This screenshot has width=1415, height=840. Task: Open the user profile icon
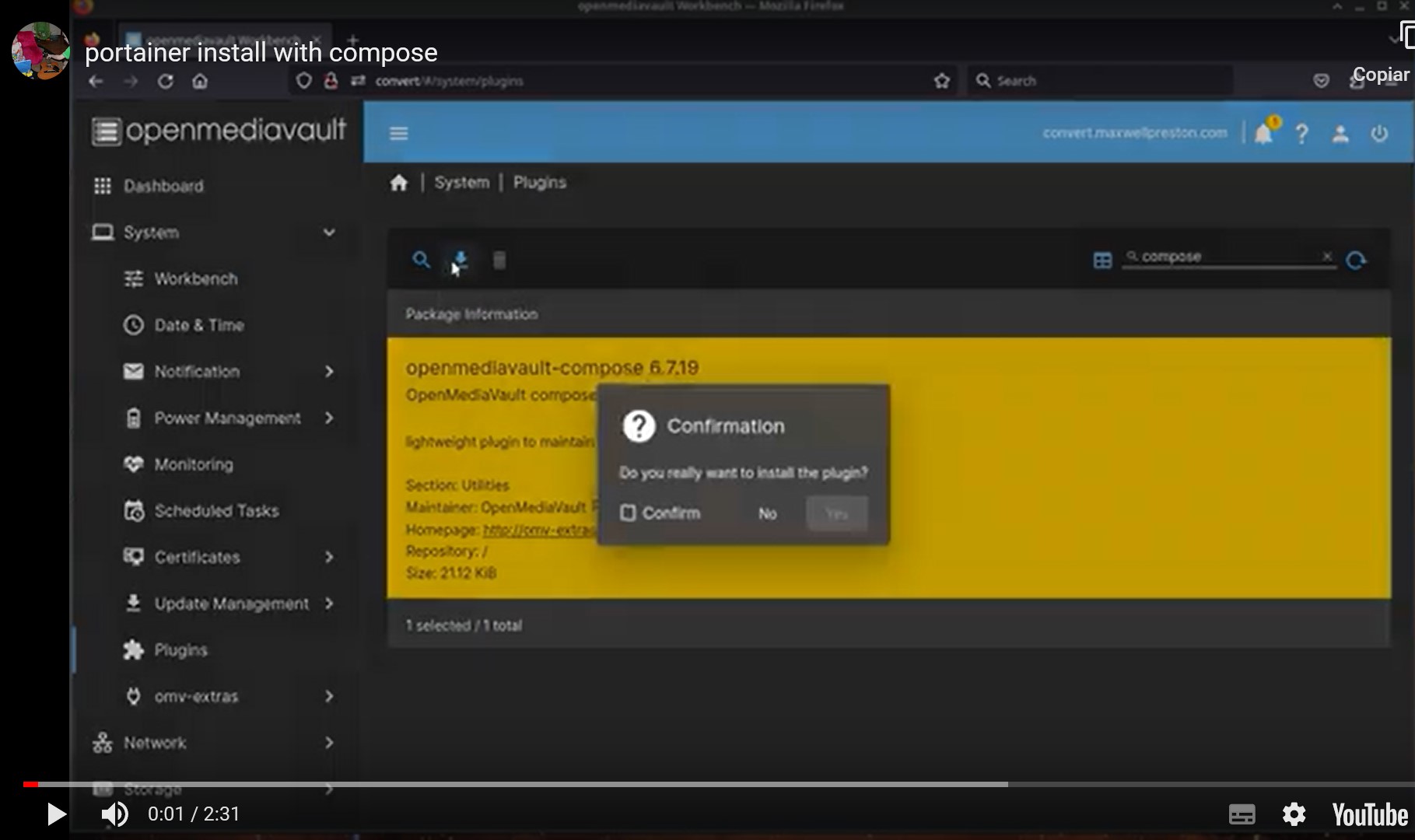tap(1340, 134)
